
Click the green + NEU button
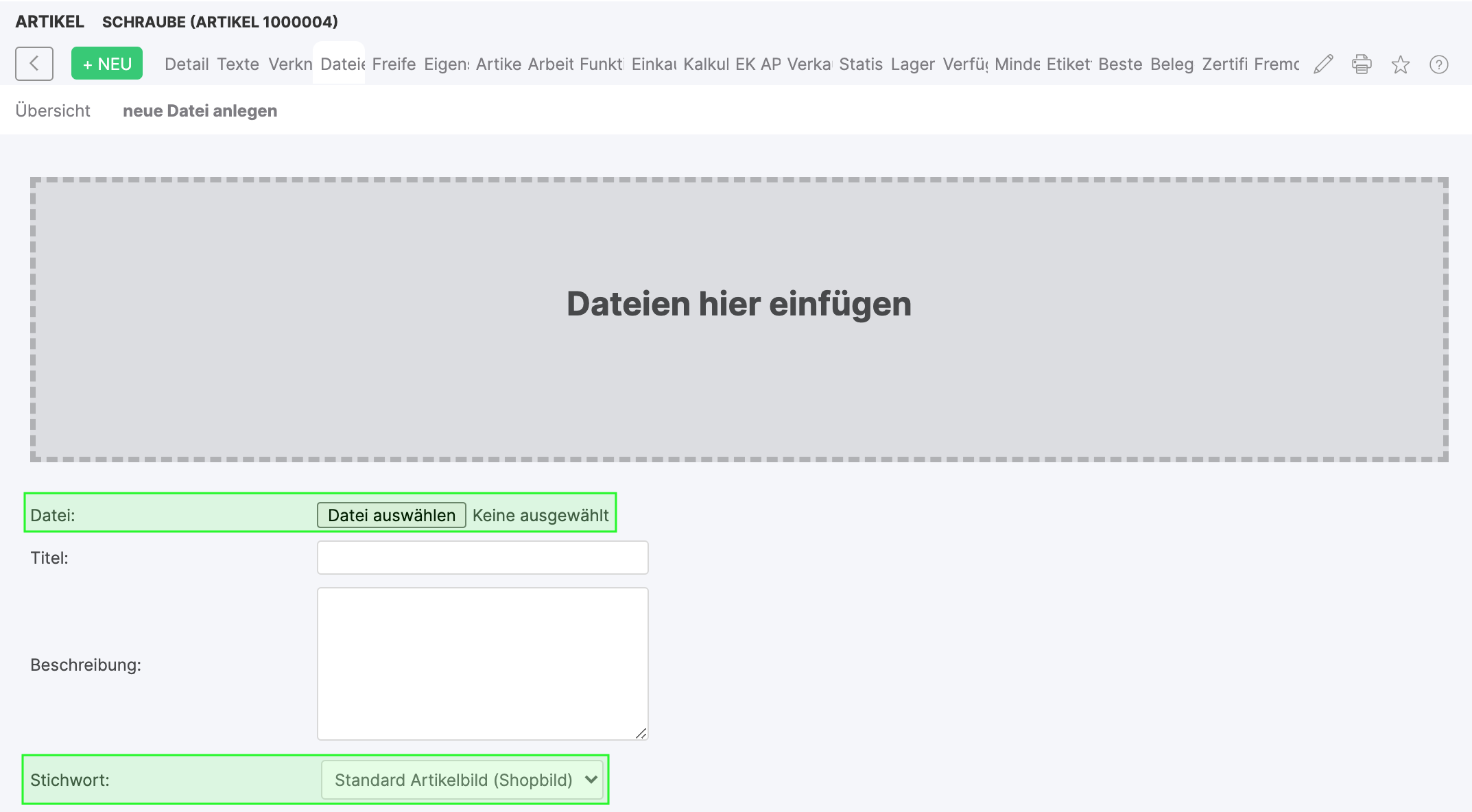click(x=107, y=64)
